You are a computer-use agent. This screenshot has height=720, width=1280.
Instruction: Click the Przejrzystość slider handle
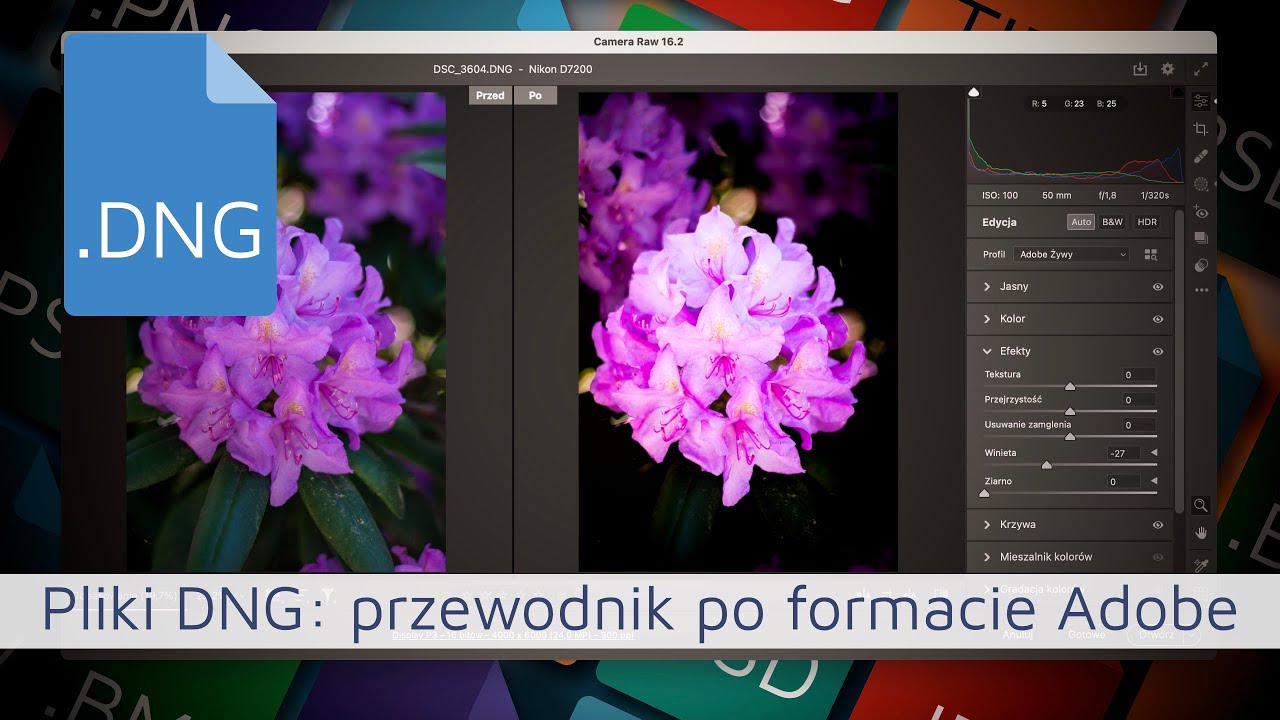(x=1070, y=411)
